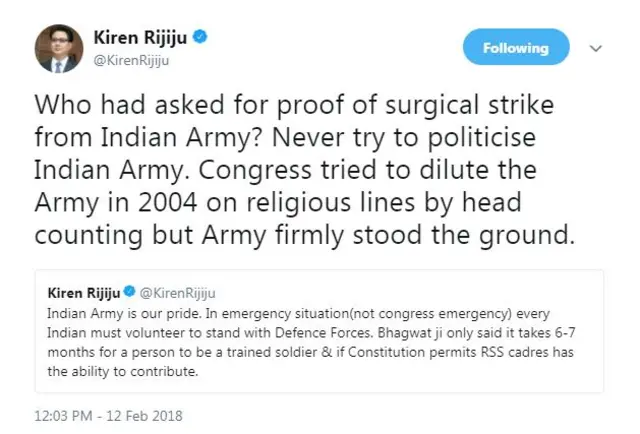The width and height of the screenshot is (640, 434).
Task: Toggle the blue Following button
Action: coord(516,48)
